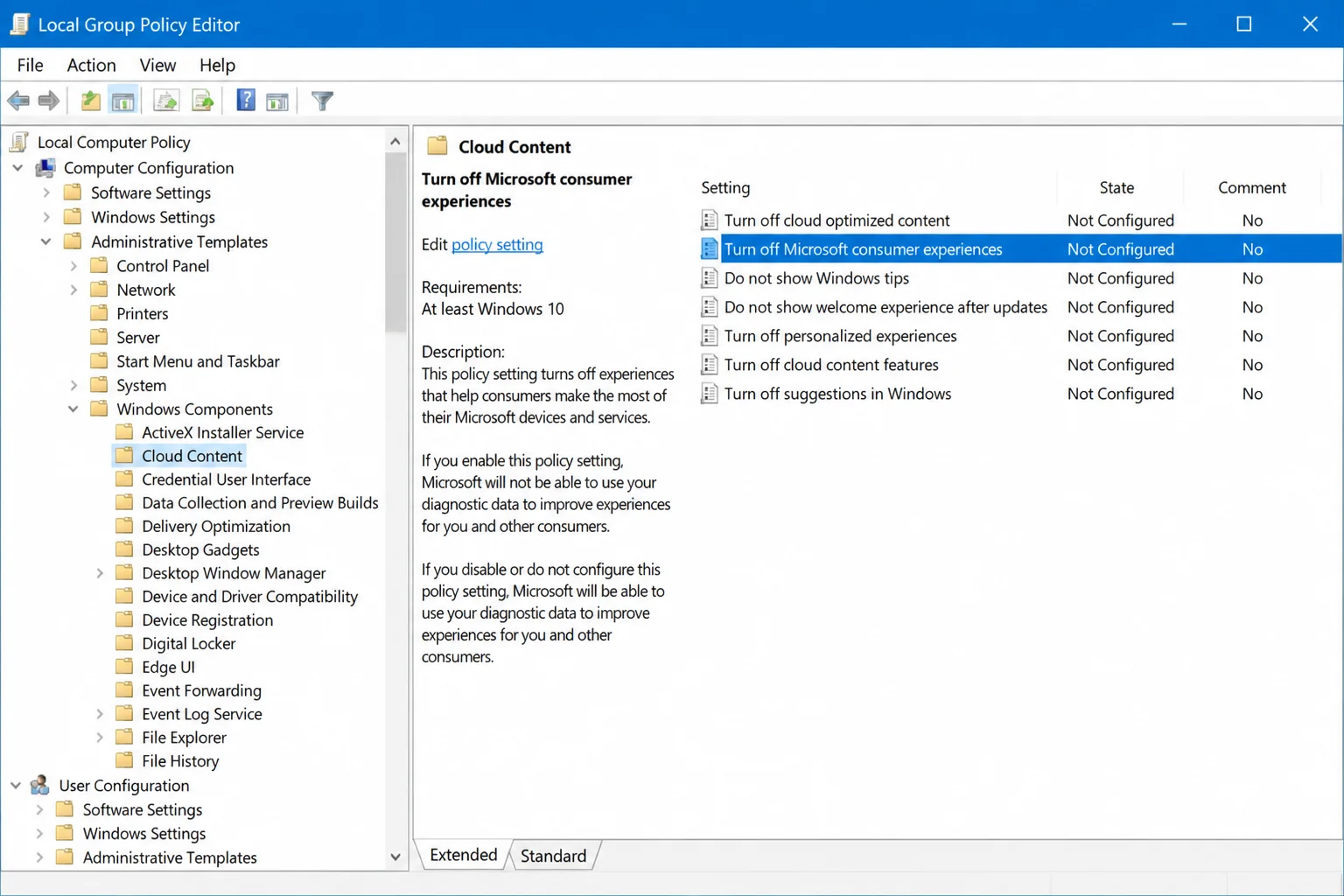Select 'Start Menu and Taskbar' folder
This screenshot has width=1344, height=896.
pos(198,361)
